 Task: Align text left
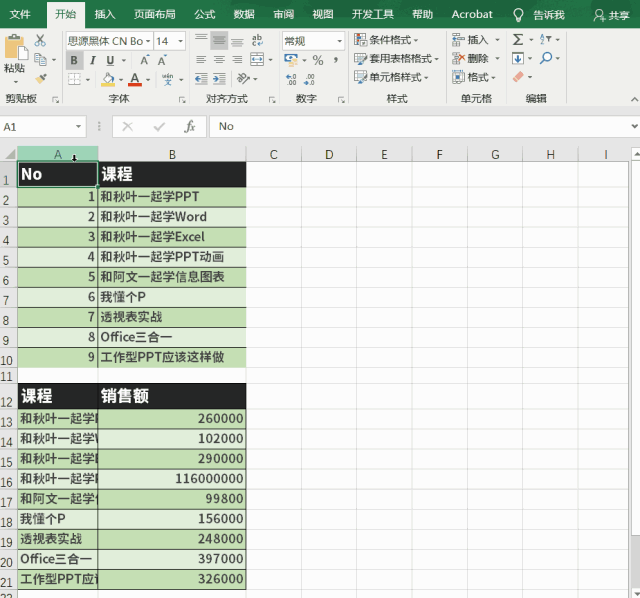pyautogui.click(x=201, y=60)
